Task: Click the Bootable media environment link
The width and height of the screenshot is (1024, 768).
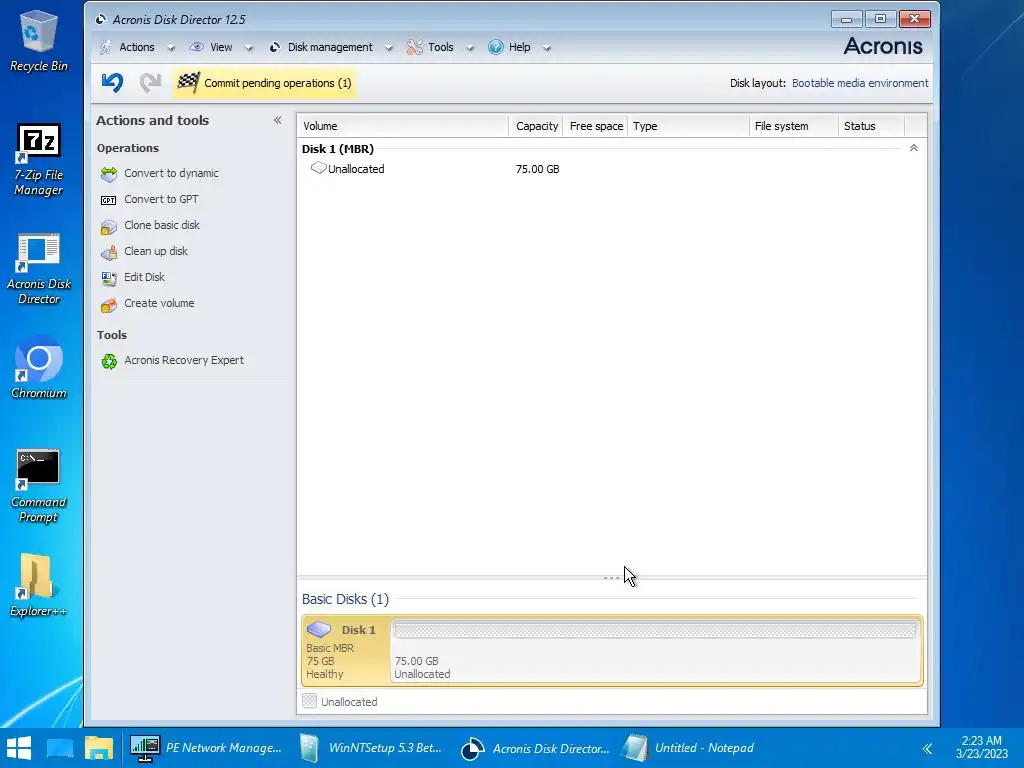Action: pos(859,83)
